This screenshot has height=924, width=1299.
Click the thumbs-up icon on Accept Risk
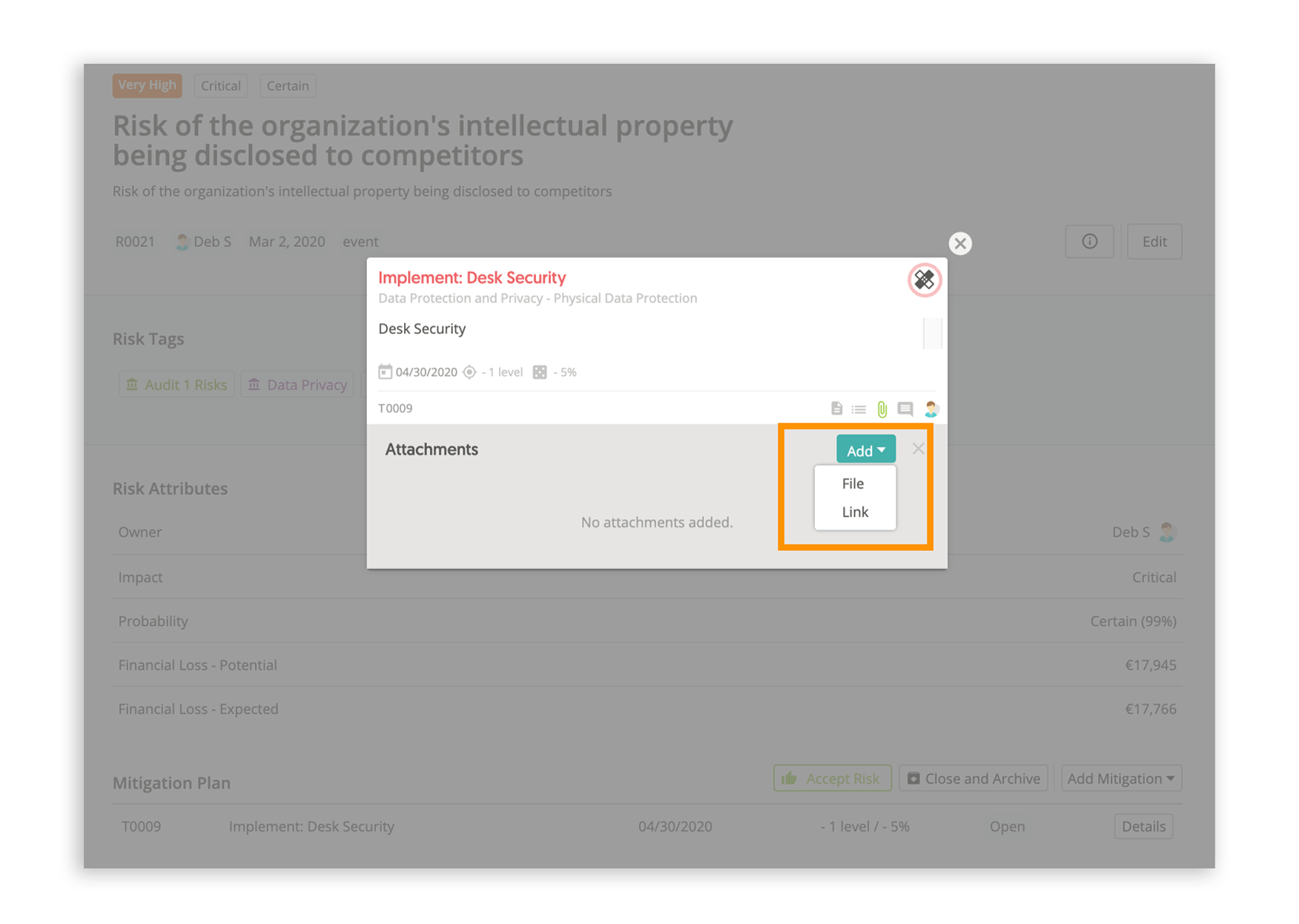[x=789, y=778]
